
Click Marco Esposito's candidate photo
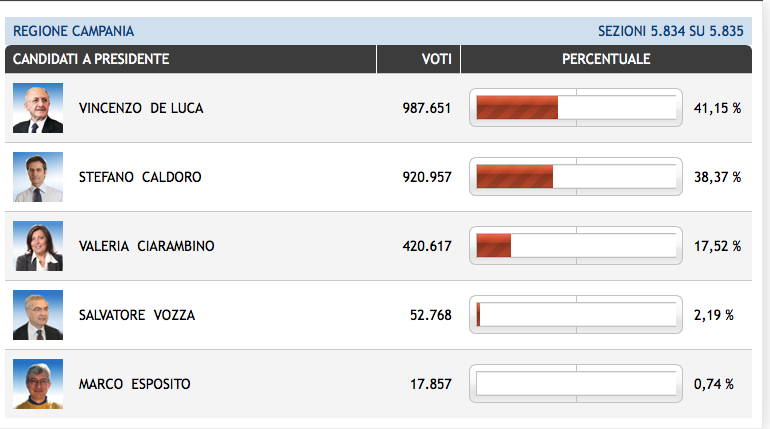click(x=38, y=384)
